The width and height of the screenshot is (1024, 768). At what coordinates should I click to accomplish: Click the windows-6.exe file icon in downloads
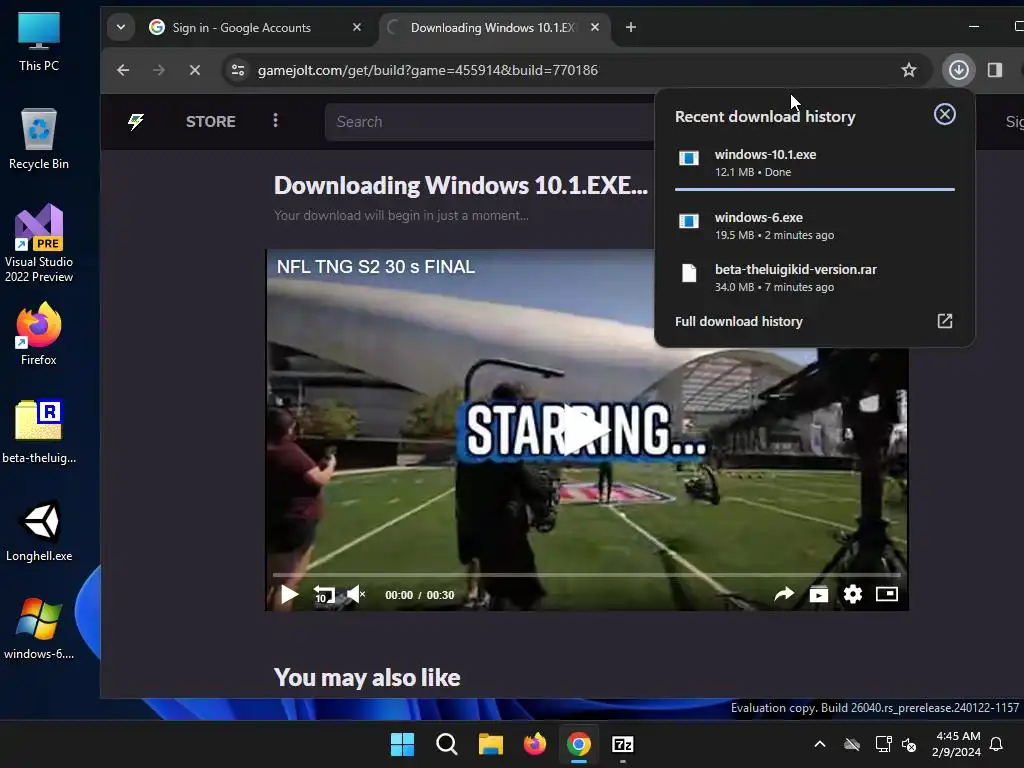tap(689, 221)
